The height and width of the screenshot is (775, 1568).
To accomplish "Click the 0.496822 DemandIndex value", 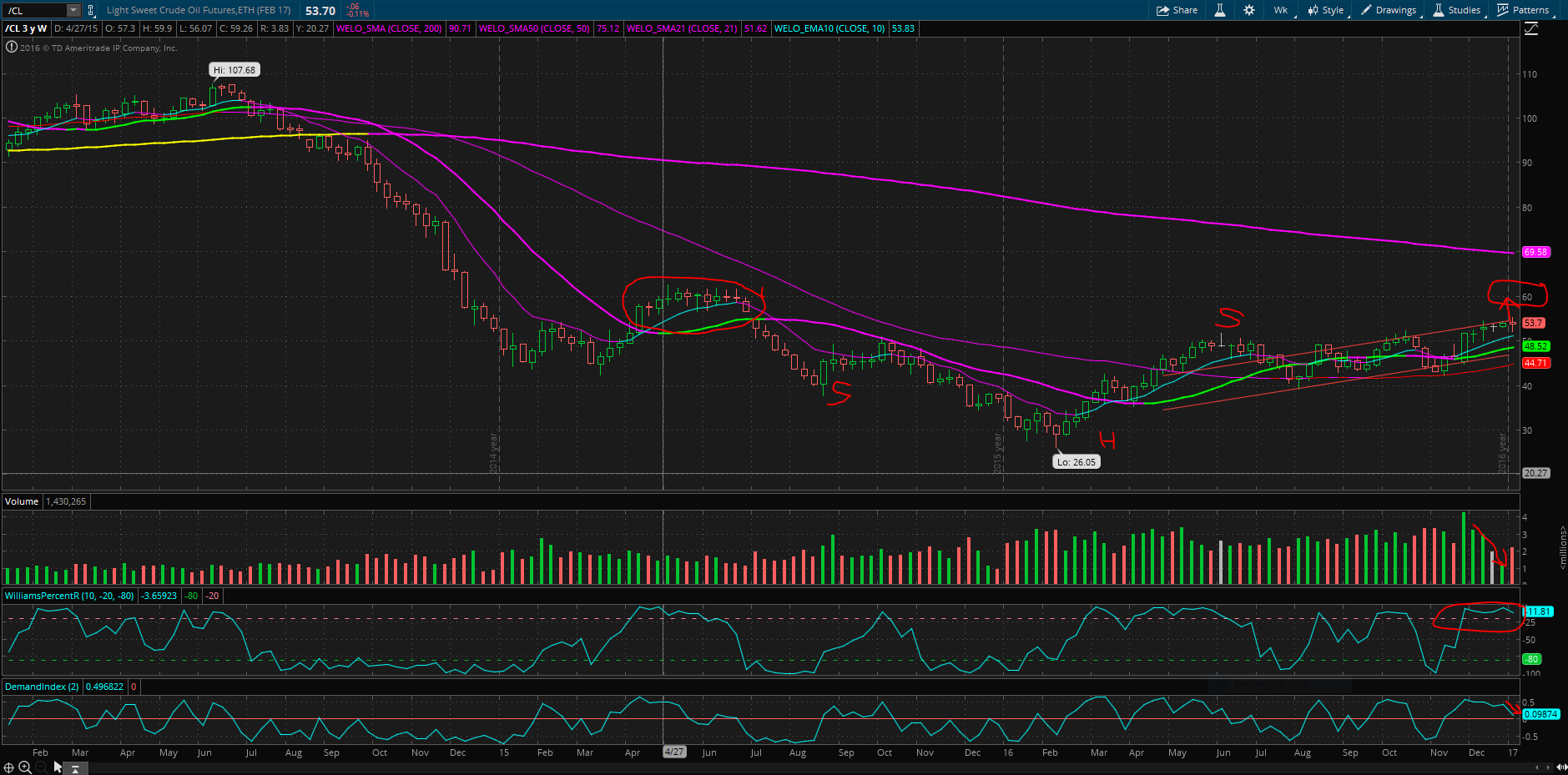I will tap(104, 687).
